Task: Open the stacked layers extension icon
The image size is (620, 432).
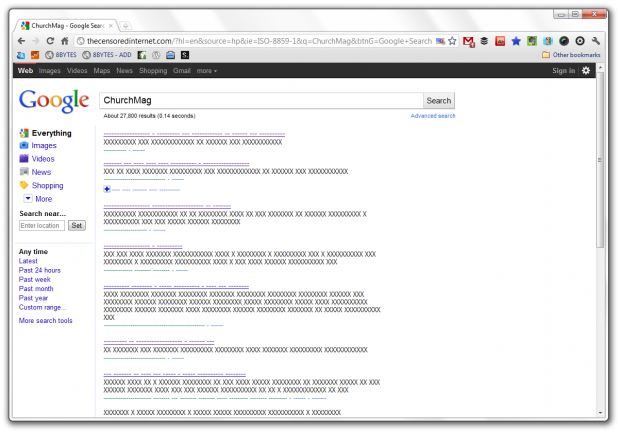Action: coord(484,41)
